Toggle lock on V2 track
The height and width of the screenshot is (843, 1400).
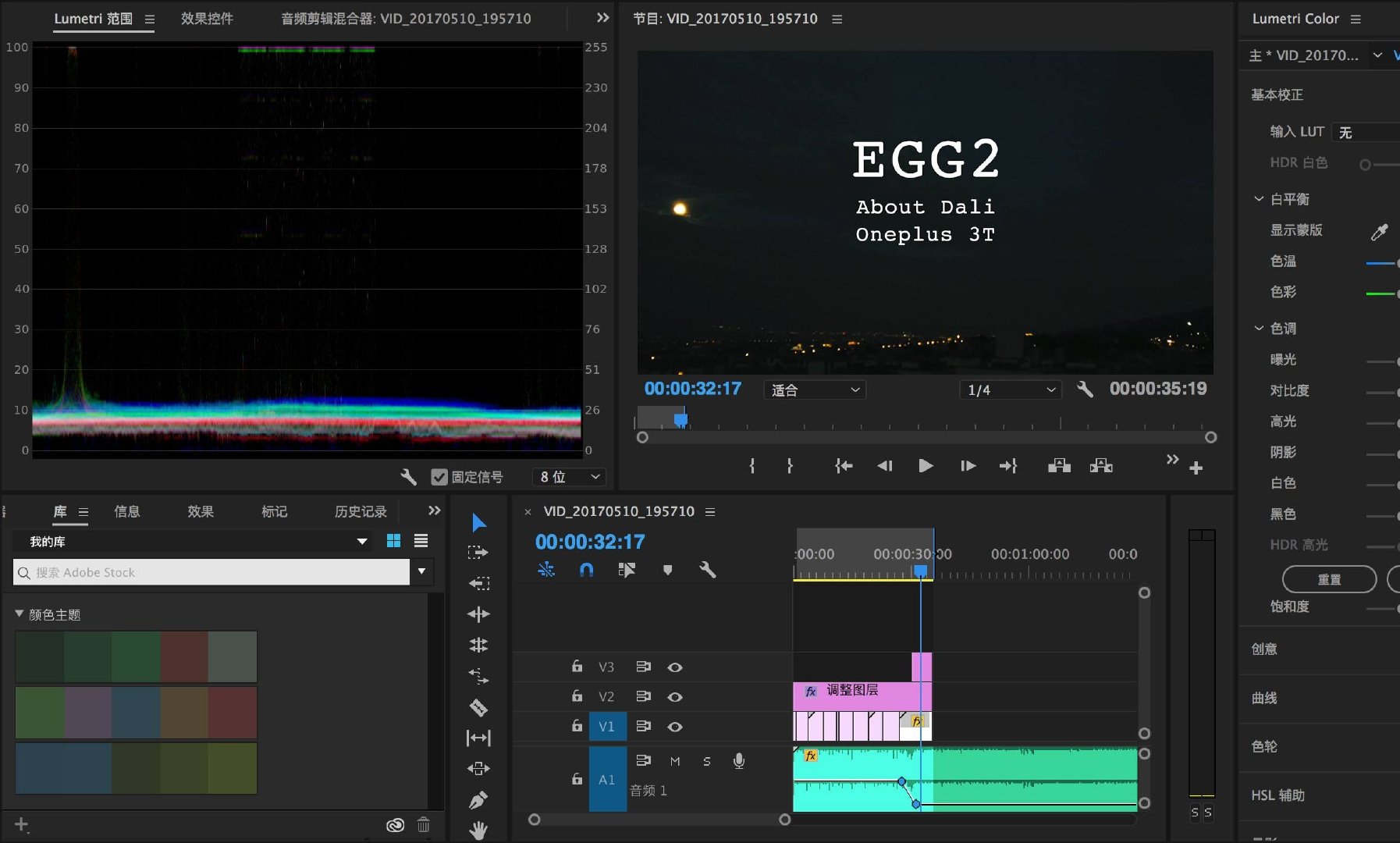[577, 695]
